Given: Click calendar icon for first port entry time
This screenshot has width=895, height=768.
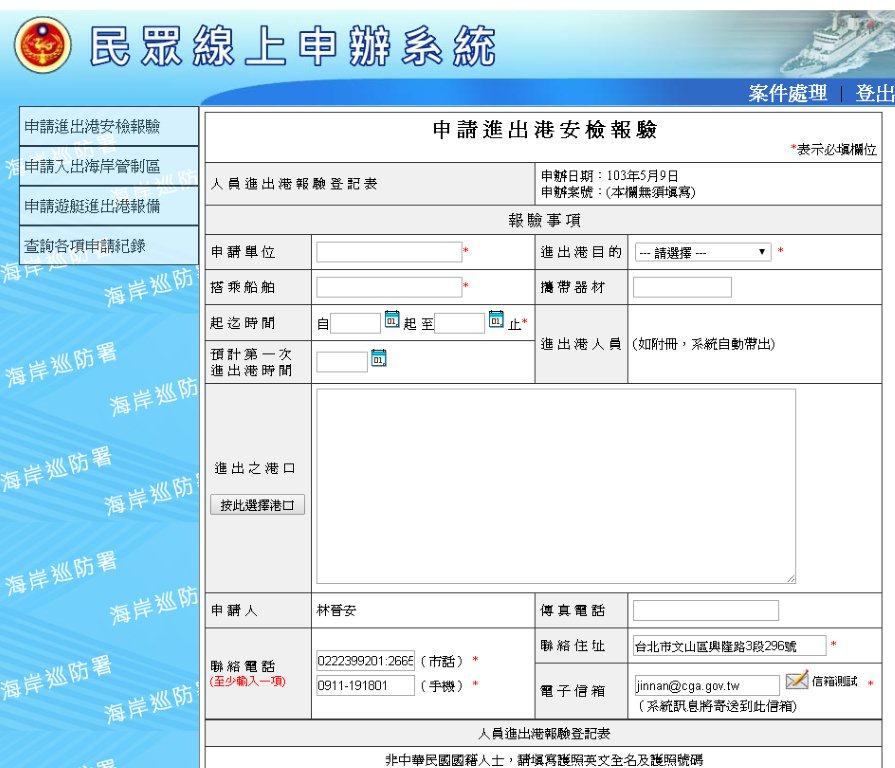Looking at the screenshot, I should click(378, 358).
